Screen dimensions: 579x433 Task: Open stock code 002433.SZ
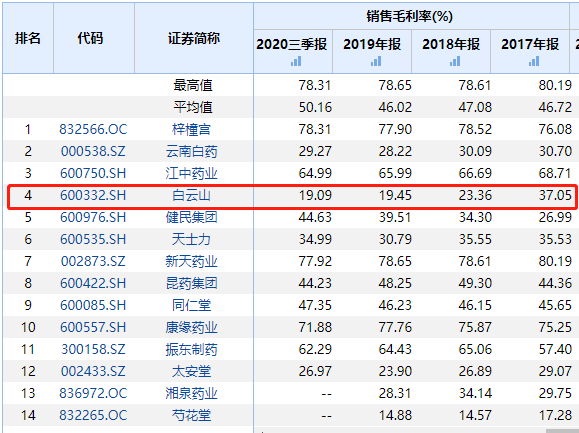[93, 371]
